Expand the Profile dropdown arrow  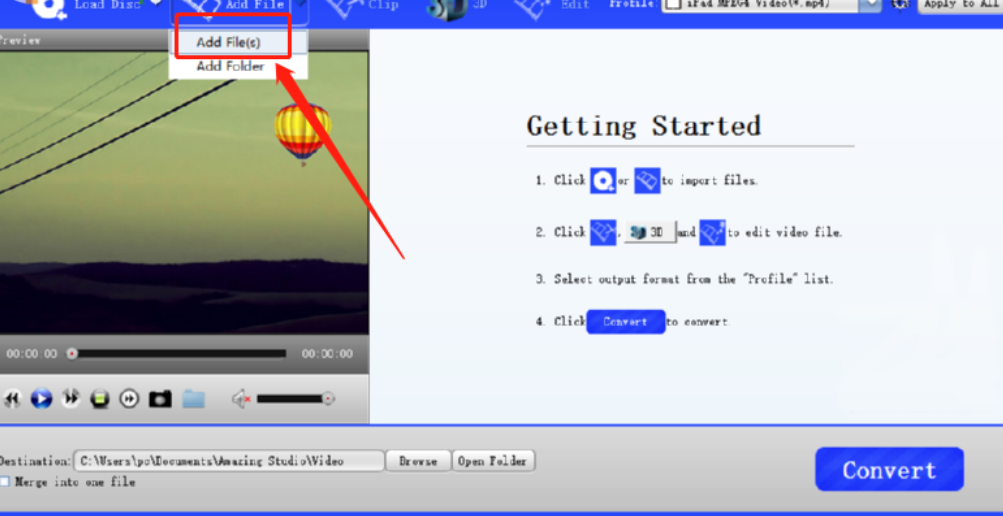coord(870,5)
